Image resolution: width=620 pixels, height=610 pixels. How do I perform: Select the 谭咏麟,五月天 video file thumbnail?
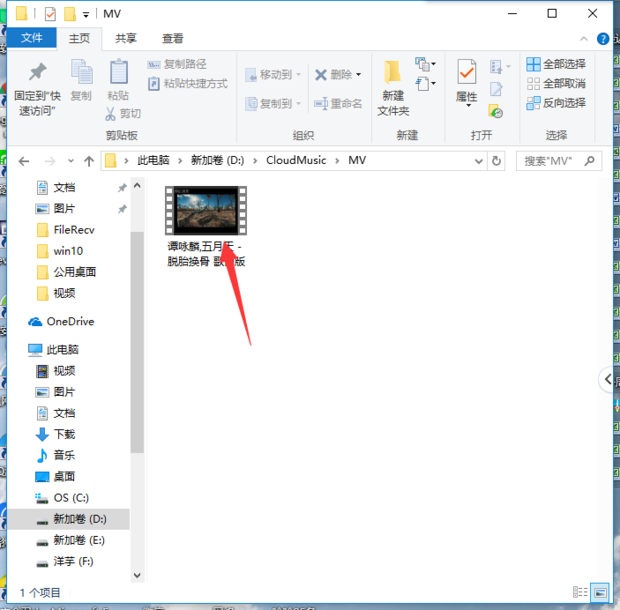(206, 211)
